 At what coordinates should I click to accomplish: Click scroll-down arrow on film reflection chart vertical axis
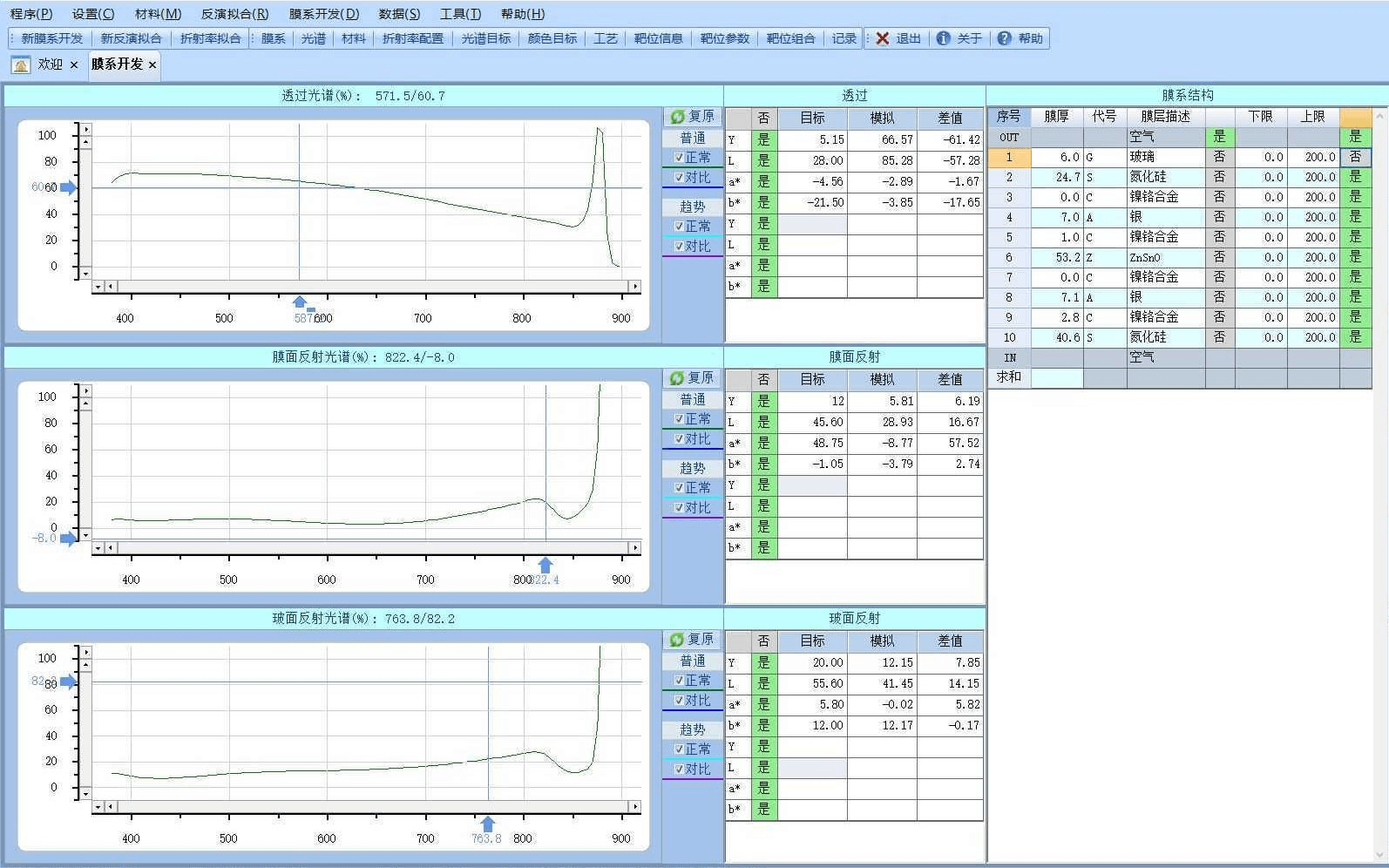point(85,534)
